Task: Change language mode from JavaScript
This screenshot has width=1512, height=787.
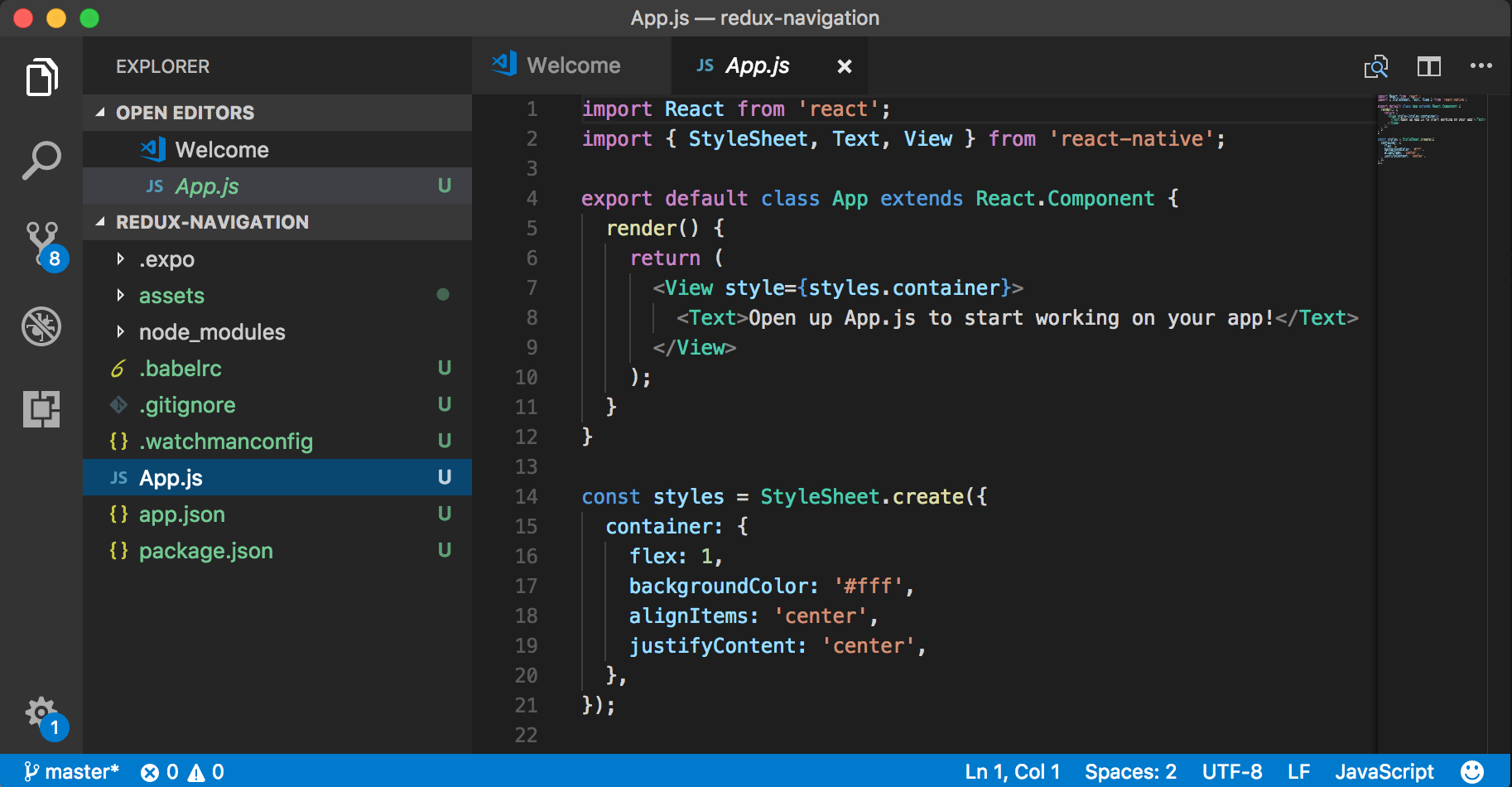Action: pos(1384,772)
